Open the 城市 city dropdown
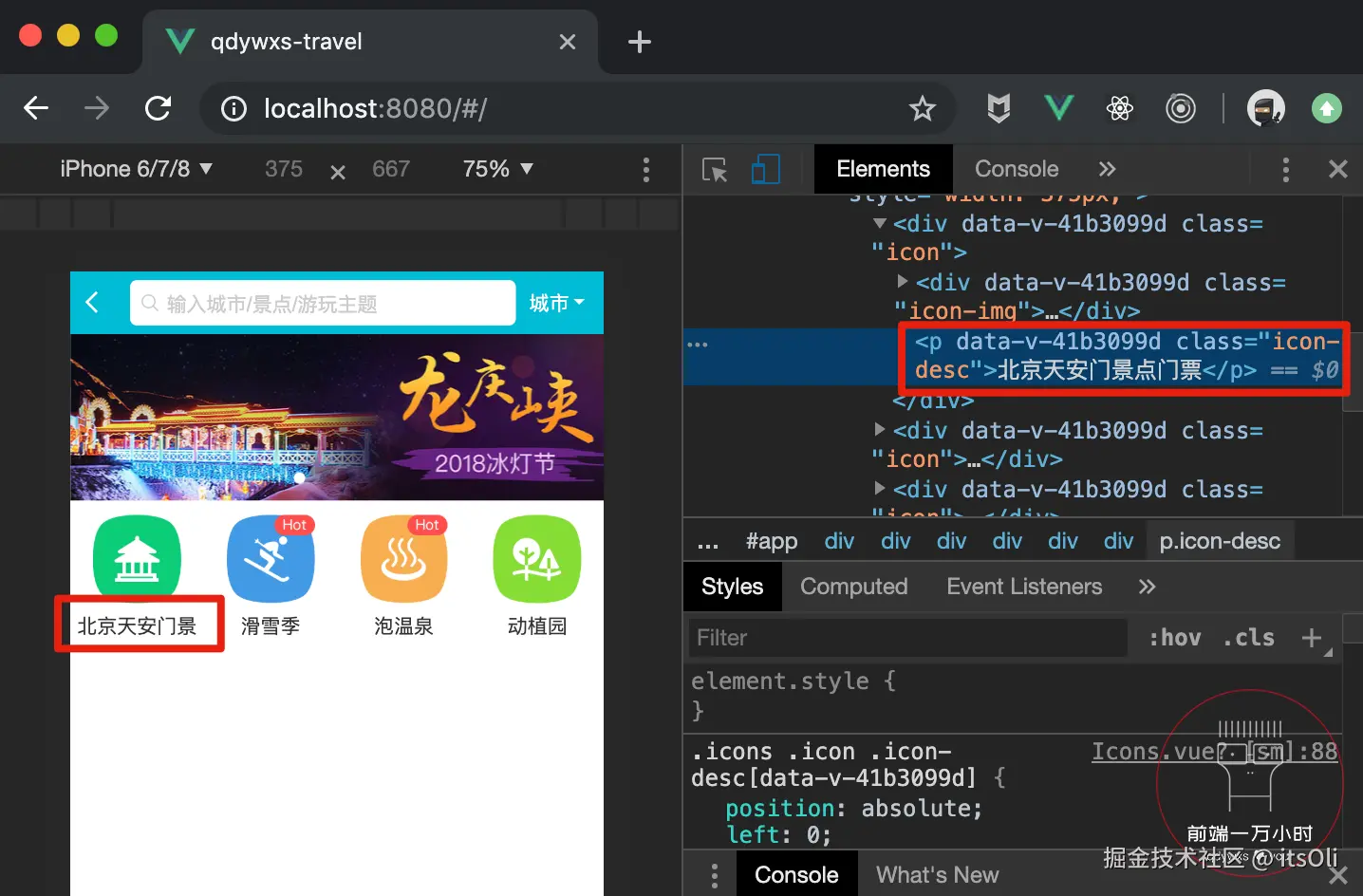This screenshot has height=896, width=1363. pos(557,303)
